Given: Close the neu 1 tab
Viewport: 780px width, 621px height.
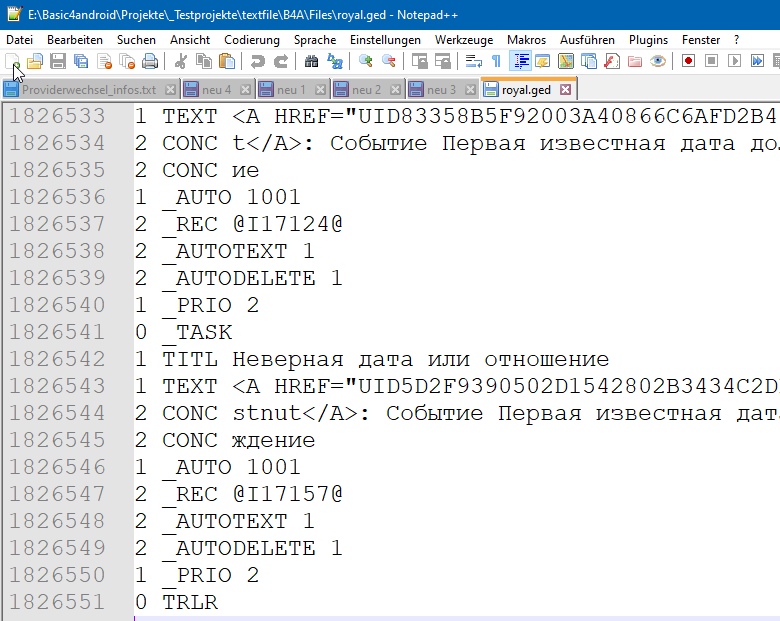Looking at the screenshot, I should coord(320,90).
